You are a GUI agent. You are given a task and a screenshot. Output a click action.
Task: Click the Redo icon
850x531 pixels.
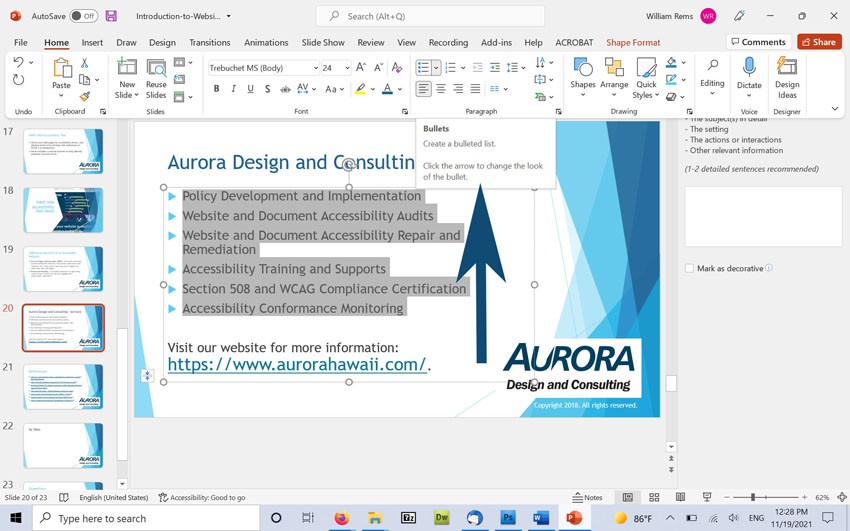coord(18,80)
